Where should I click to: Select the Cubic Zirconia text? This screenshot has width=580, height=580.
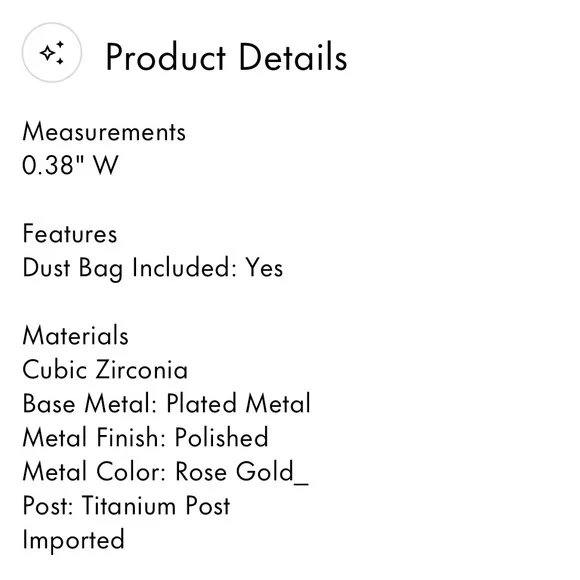click(x=105, y=370)
